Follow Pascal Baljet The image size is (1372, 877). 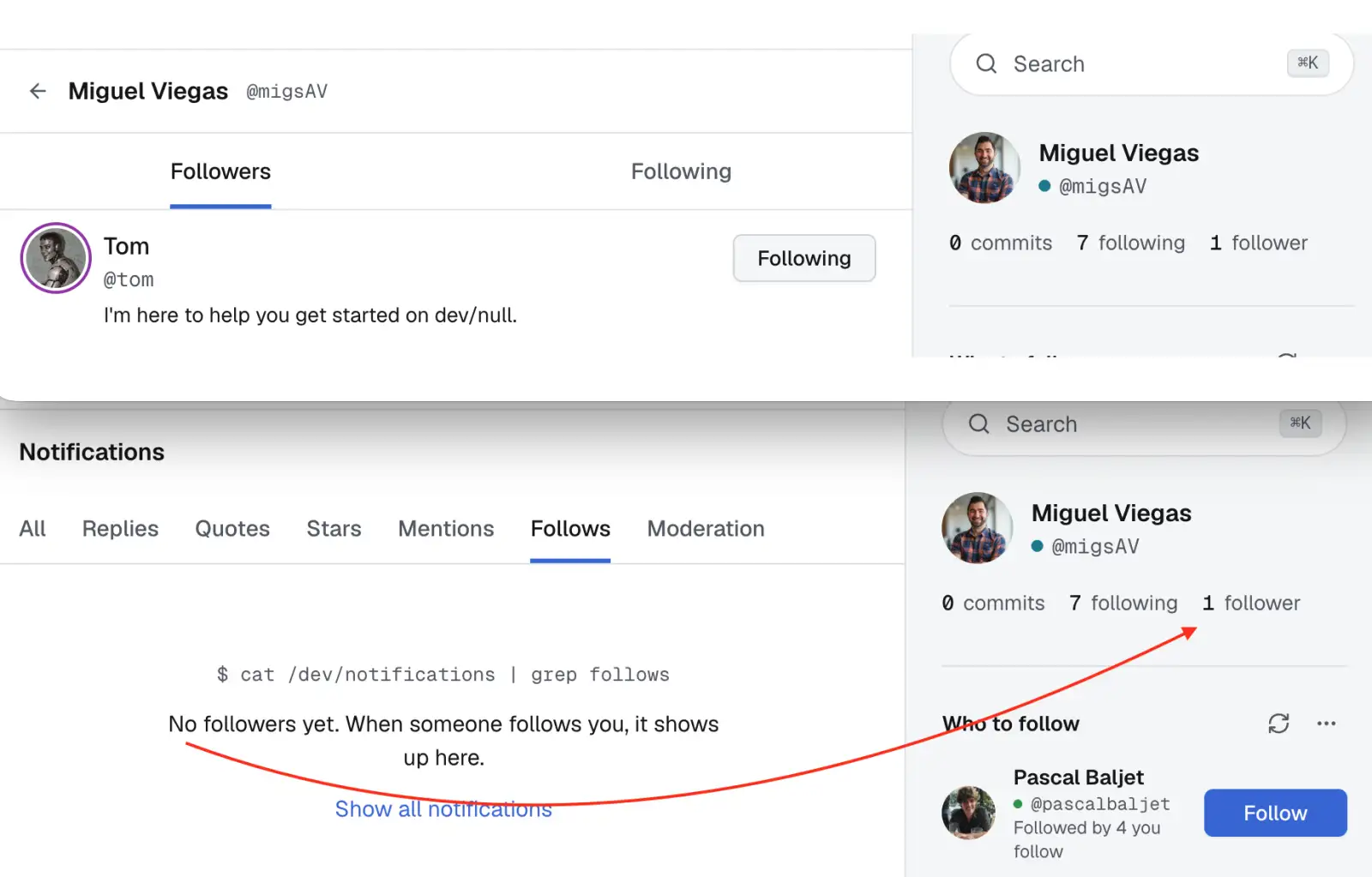click(x=1275, y=813)
